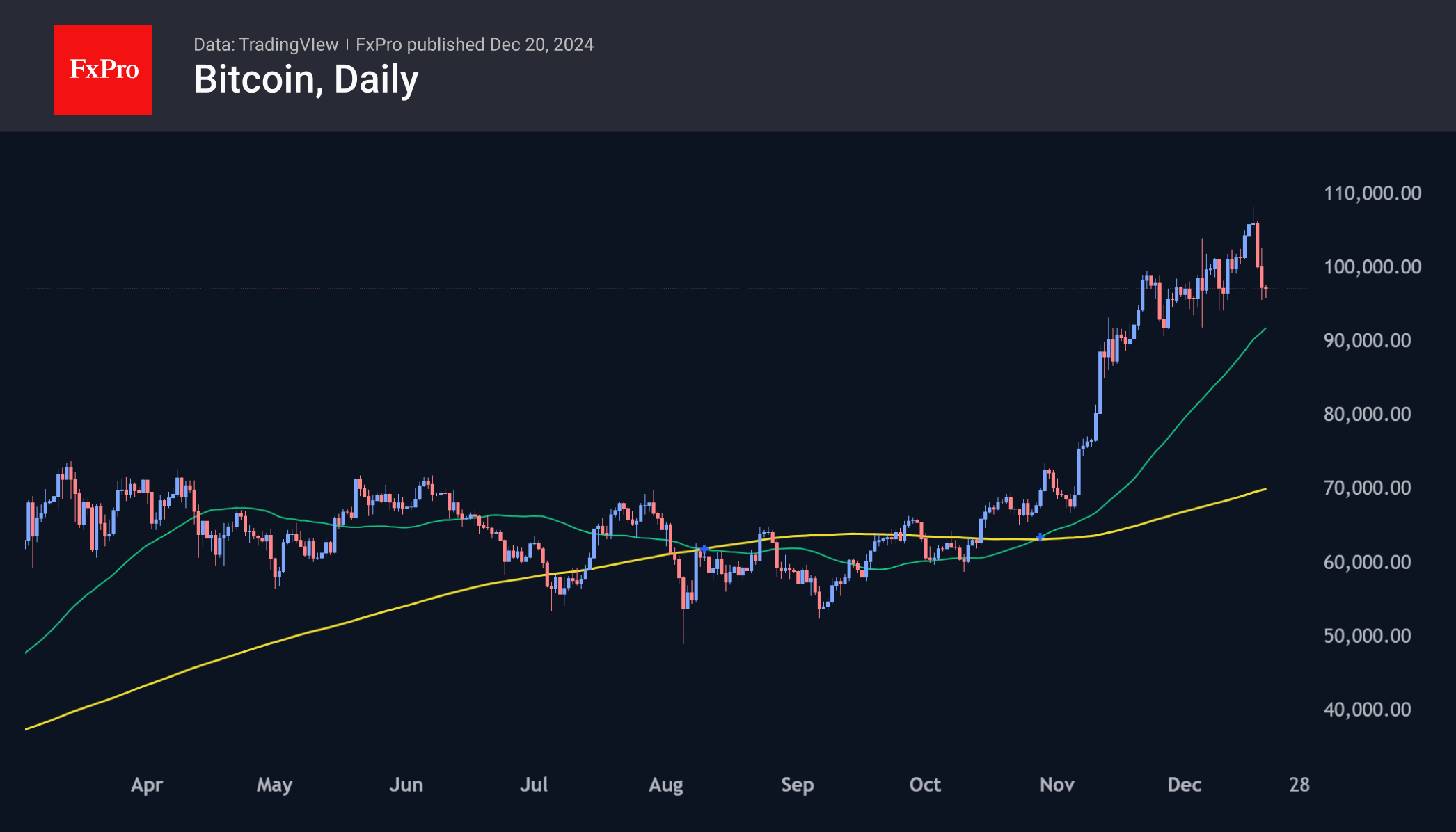Click the blue crossover marker near November
The width and height of the screenshot is (1456, 832).
(1040, 536)
